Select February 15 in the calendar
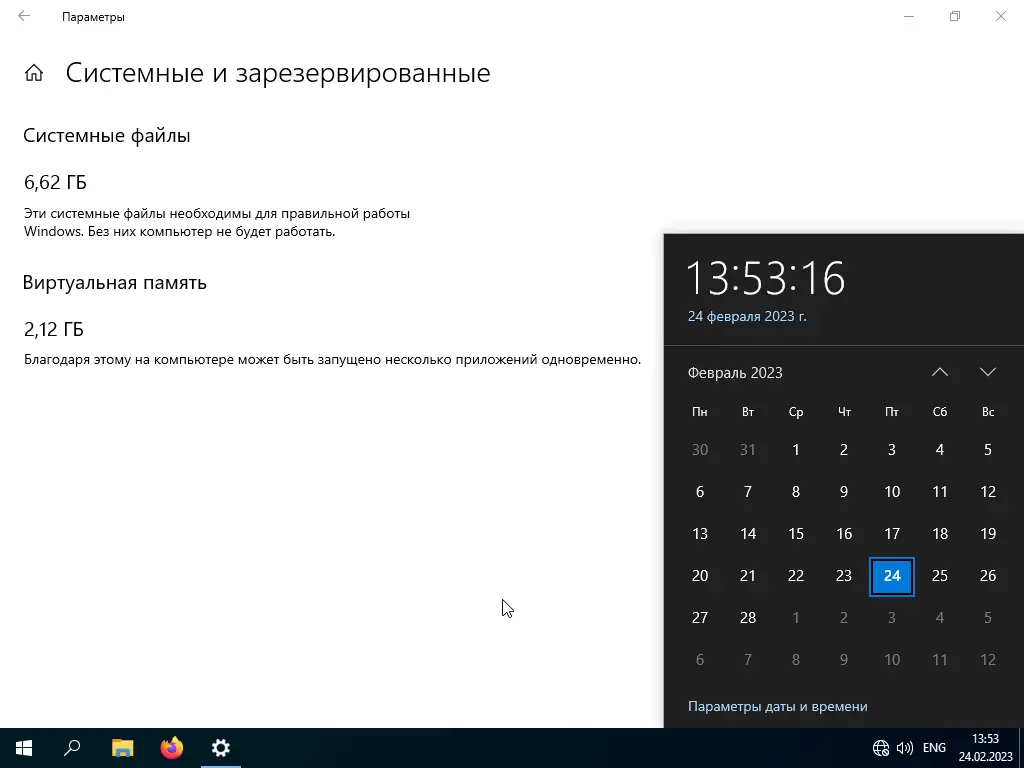The height and width of the screenshot is (768, 1024). coord(795,534)
